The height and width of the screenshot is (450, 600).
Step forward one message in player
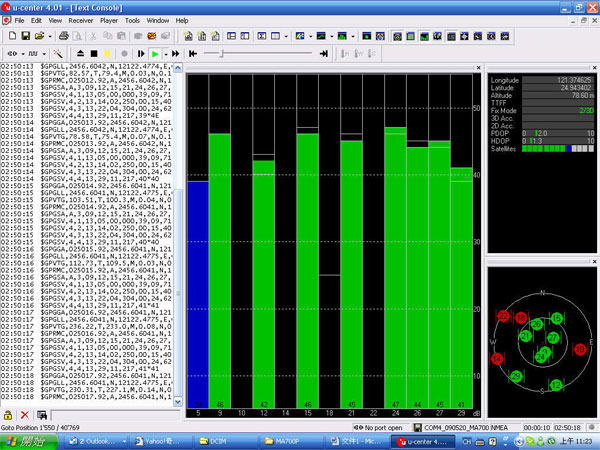pyautogui.click(x=141, y=54)
